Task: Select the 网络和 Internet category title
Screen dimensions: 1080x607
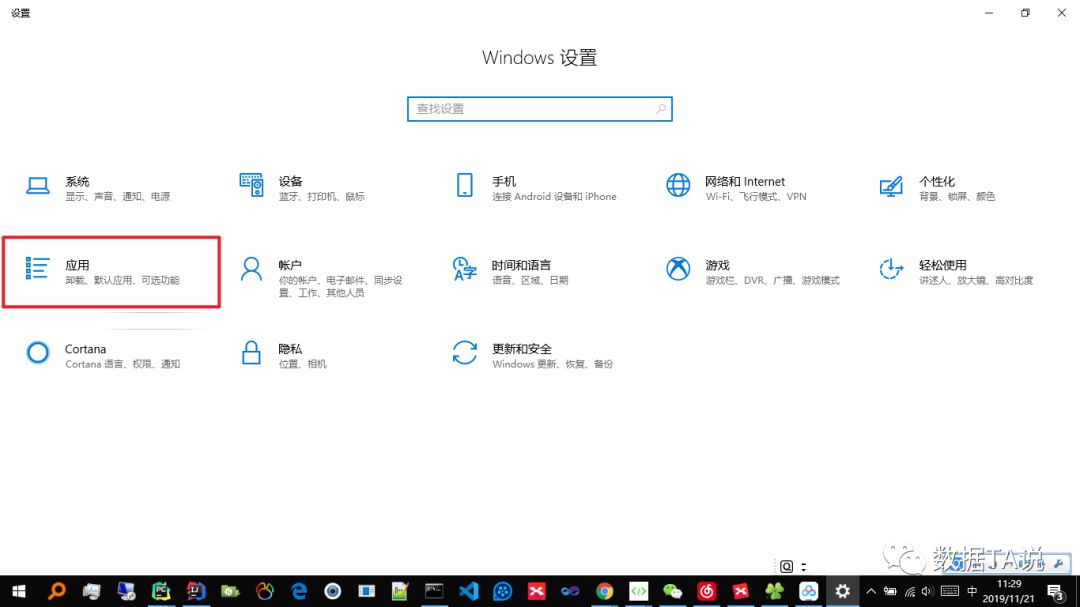Action: (745, 181)
